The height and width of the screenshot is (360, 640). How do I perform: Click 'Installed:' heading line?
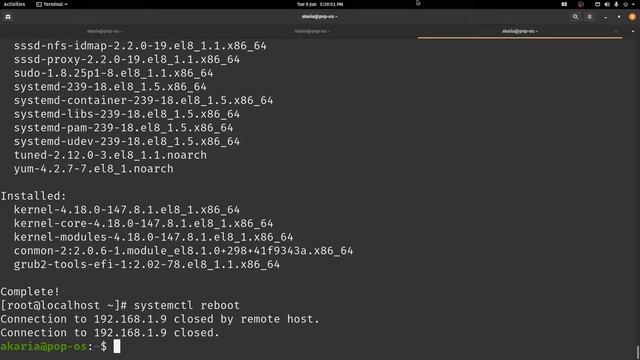tap(33, 196)
